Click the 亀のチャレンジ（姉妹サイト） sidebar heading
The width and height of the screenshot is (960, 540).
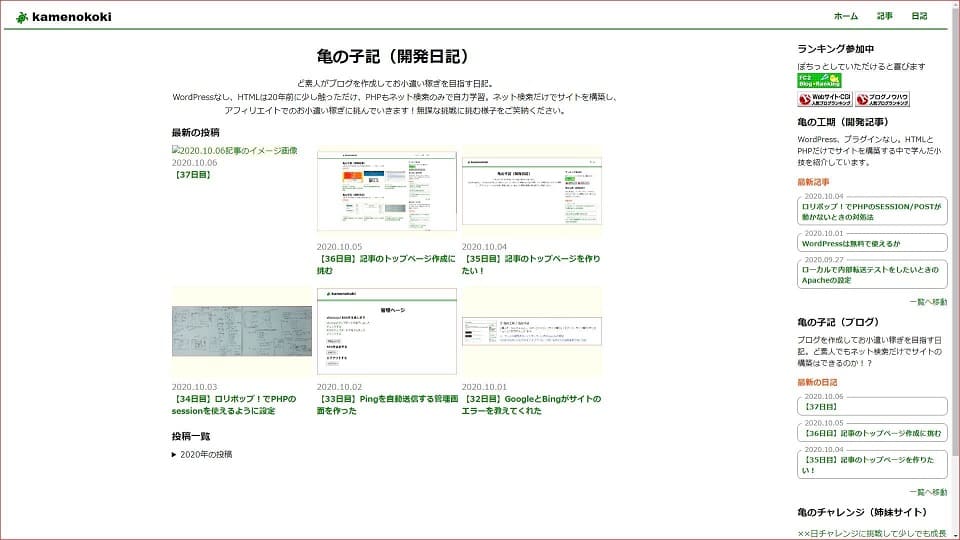pos(863,512)
